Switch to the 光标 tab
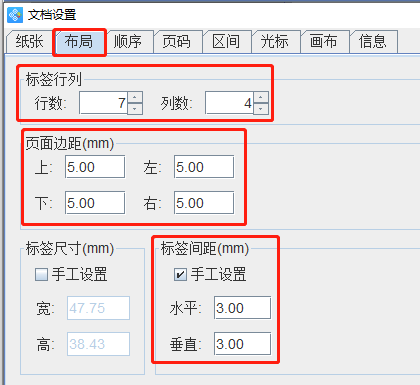The width and height of the screenshot is (420, 385). click(x=275, y=42)
